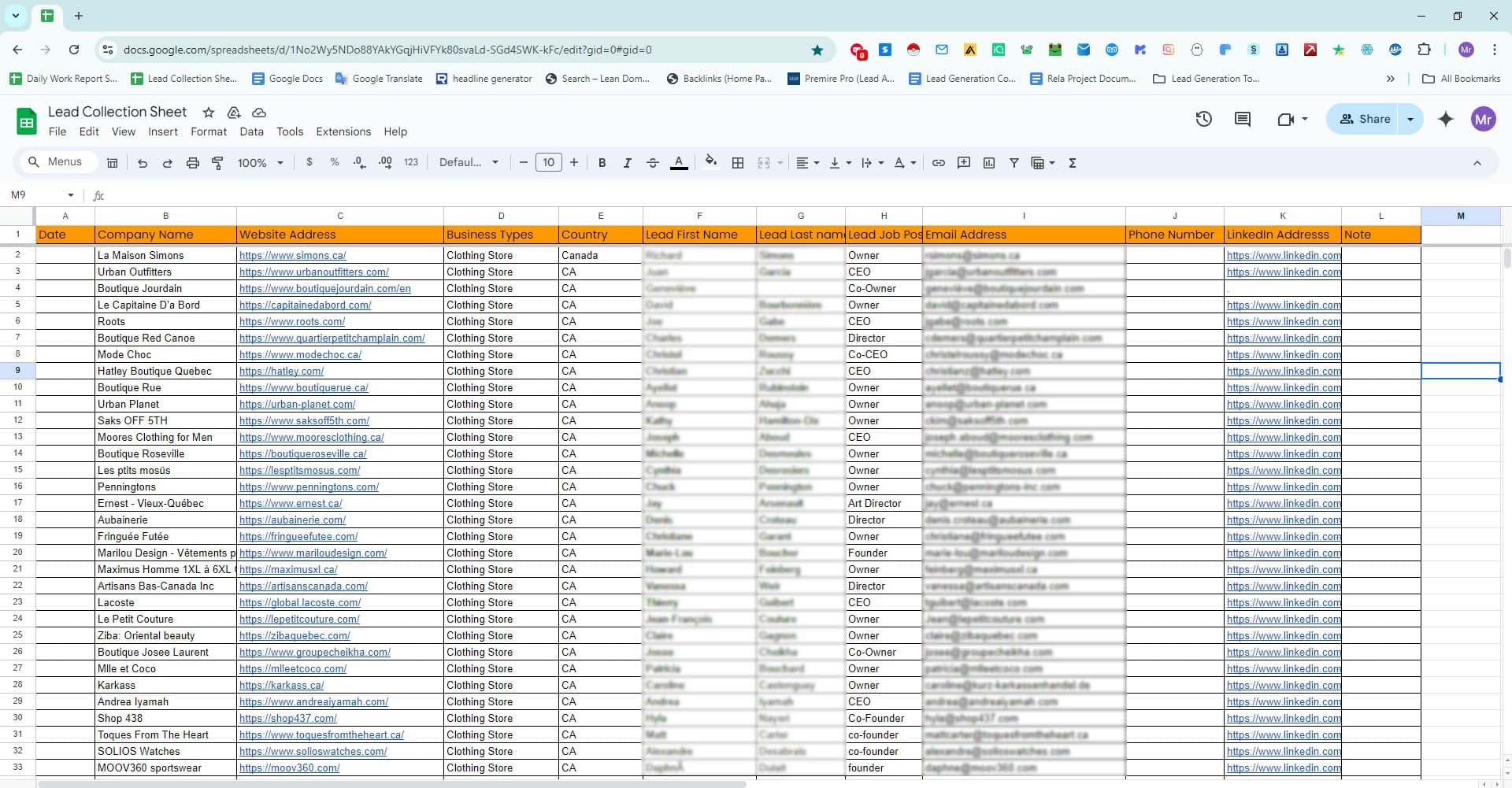Image resolution: width=1512 pixels, height=788 pixels.
Task: Click the Insert chart icon
Action: pyautogui.click(x=989, y=163)
